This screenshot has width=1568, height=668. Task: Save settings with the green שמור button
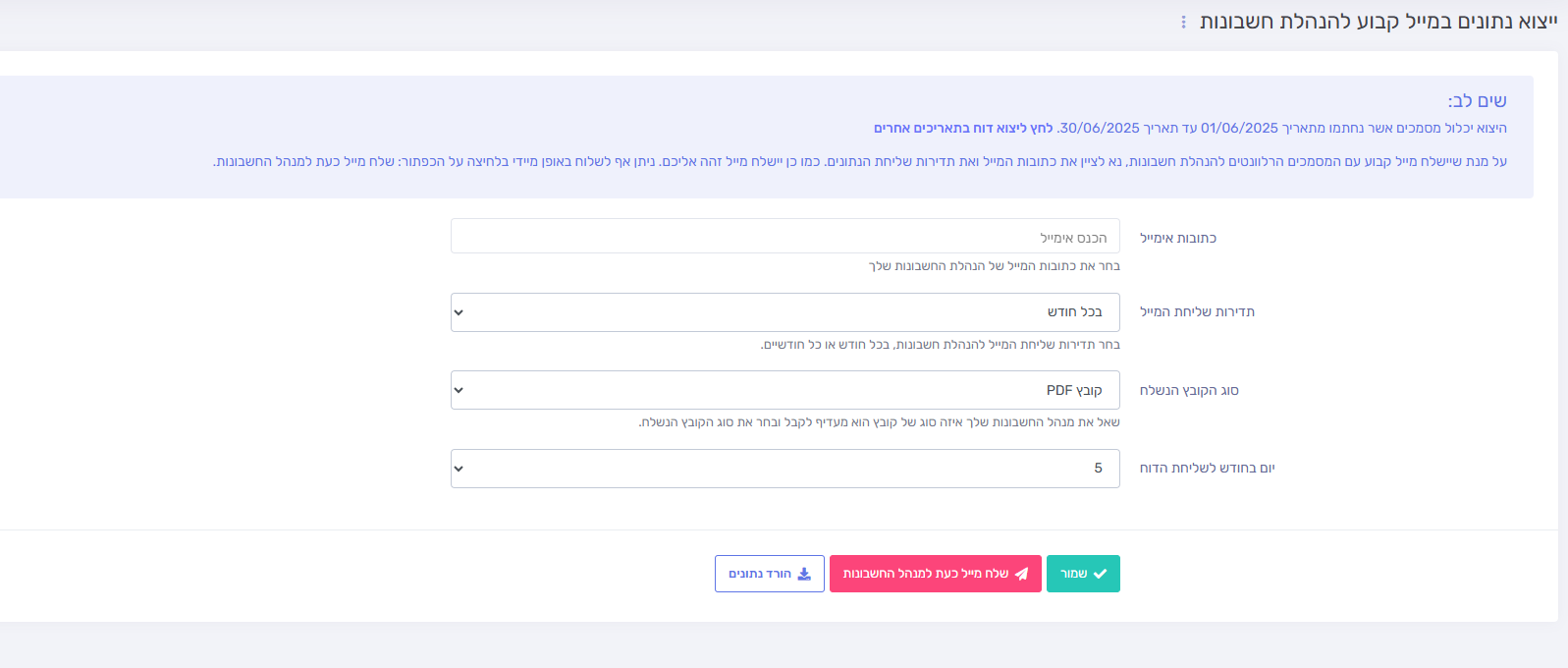click(1083, 574)
